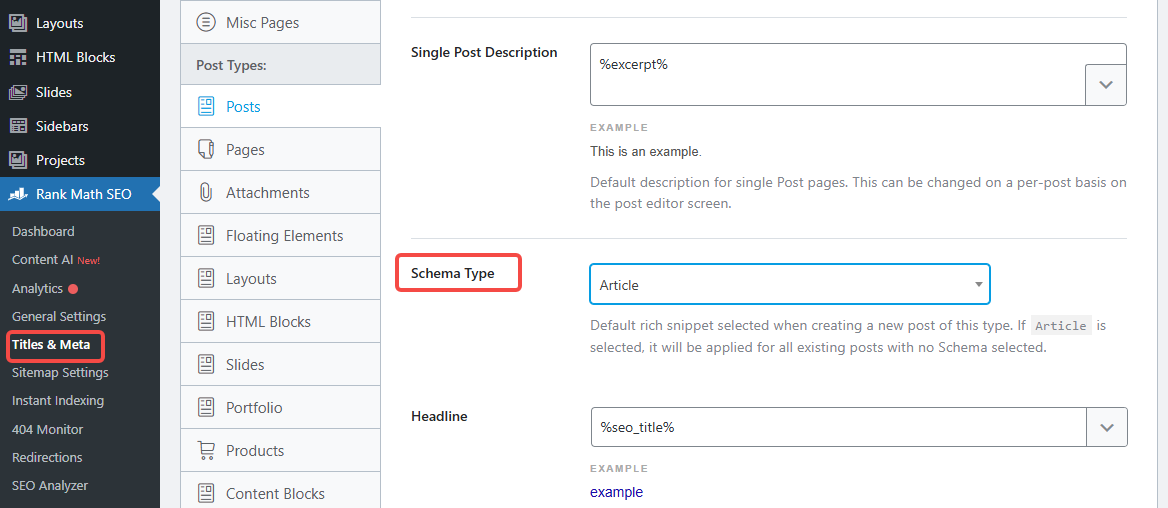
Task: Click the Sidebars icon in admin menu
Action: click(18, 126)
